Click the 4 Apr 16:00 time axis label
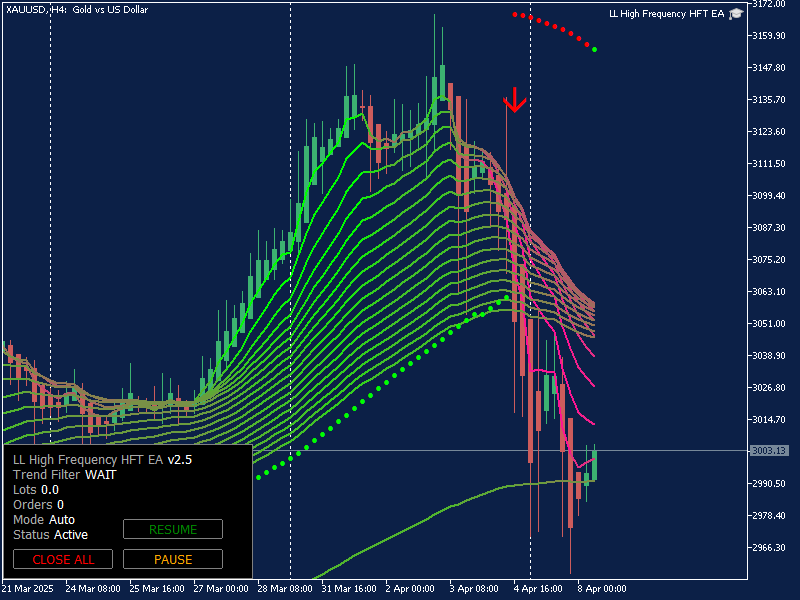 pyautogui.click(x=538, y=589)
